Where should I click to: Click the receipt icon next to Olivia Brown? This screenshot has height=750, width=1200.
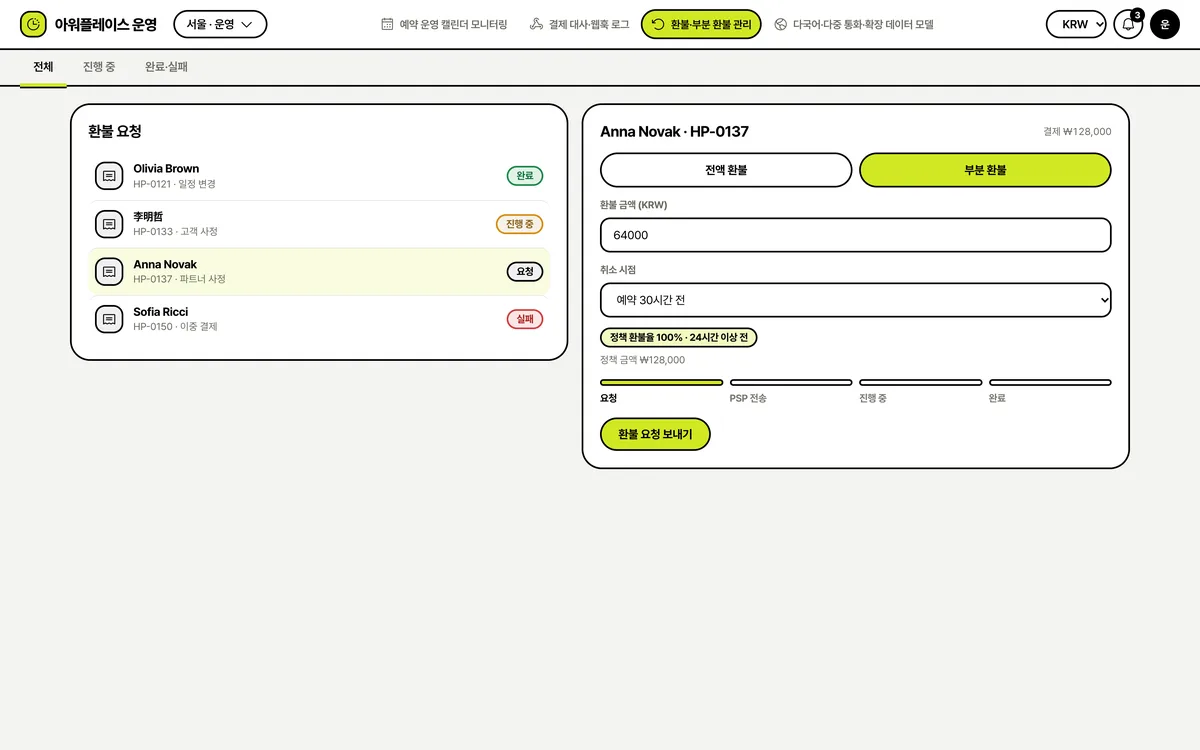point(109,176)
